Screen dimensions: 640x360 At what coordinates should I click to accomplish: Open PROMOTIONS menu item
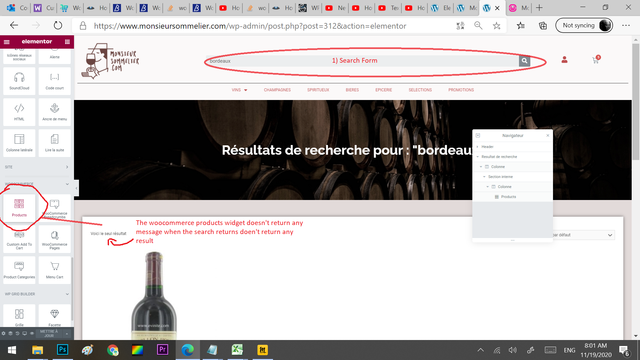[461, 90]
